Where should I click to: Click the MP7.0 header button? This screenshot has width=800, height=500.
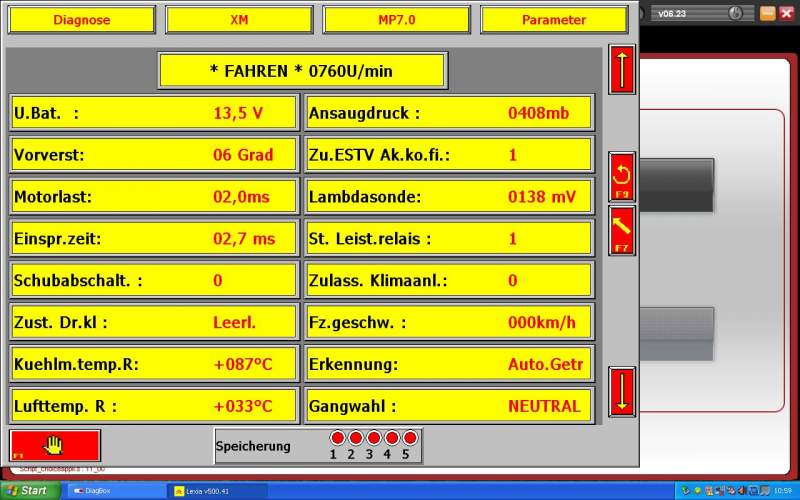[396, 20]
